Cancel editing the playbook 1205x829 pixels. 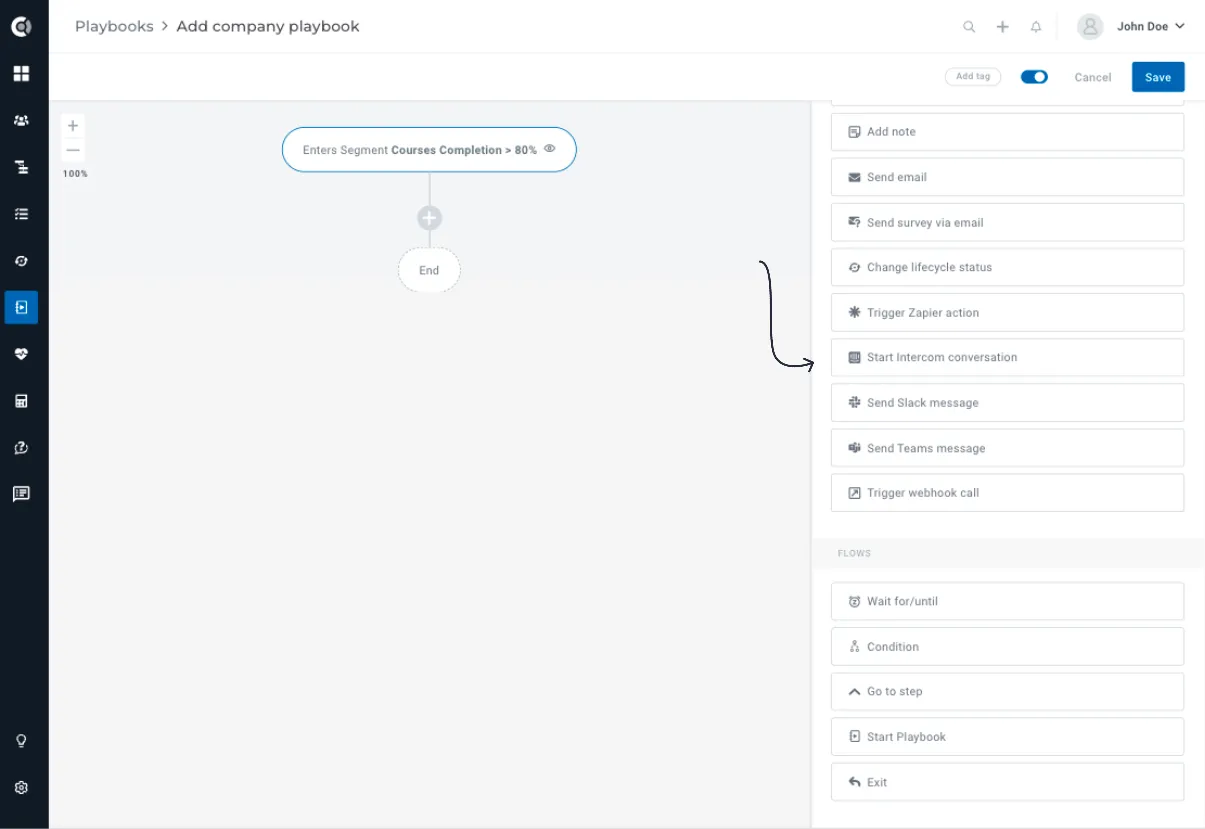tap(1093, 77)
